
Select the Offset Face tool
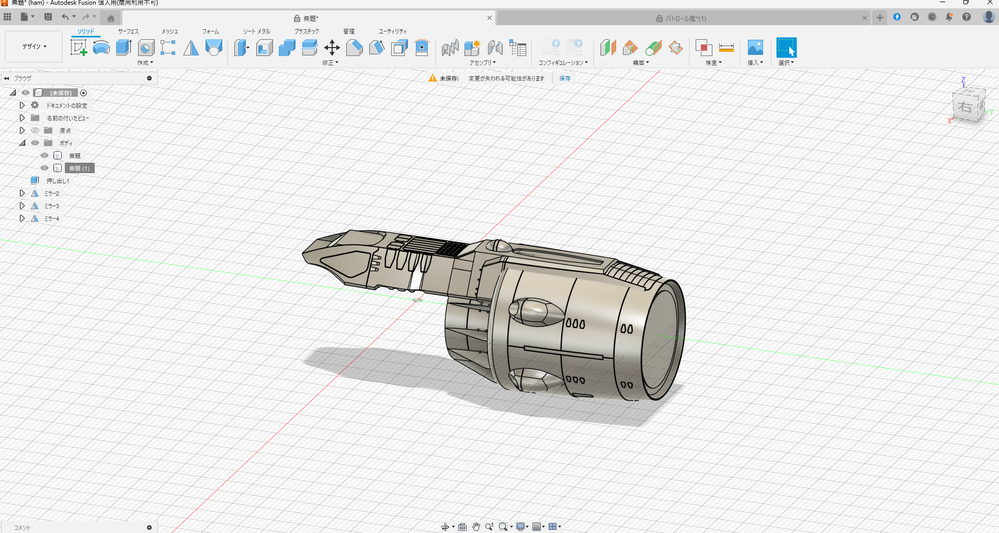coord(310,48)
